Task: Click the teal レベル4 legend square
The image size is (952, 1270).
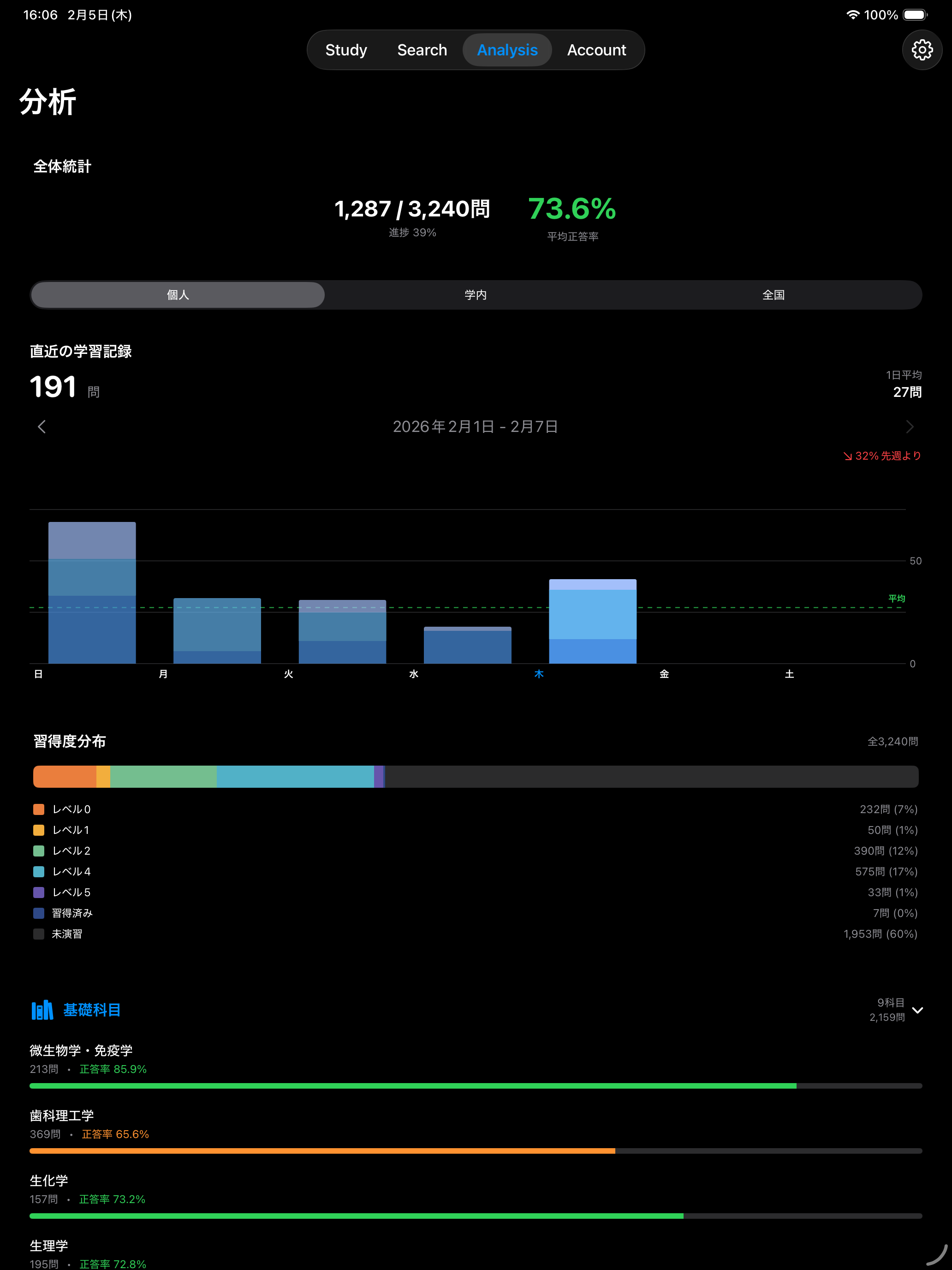Action: pos(39,872)
